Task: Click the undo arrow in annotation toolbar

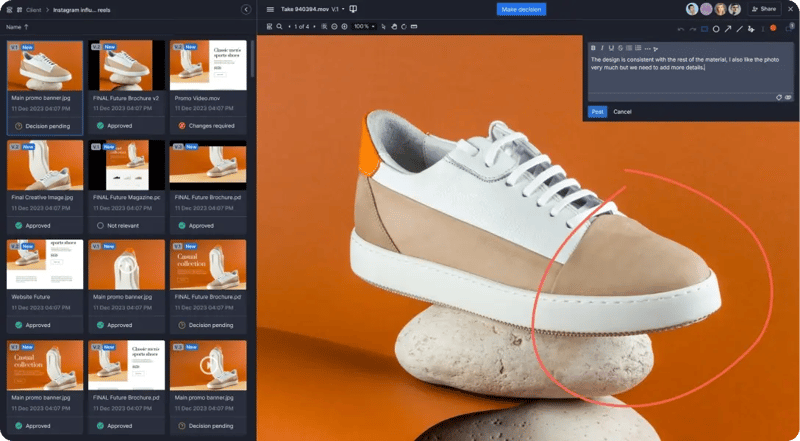Action: click(x=681, y=28)
